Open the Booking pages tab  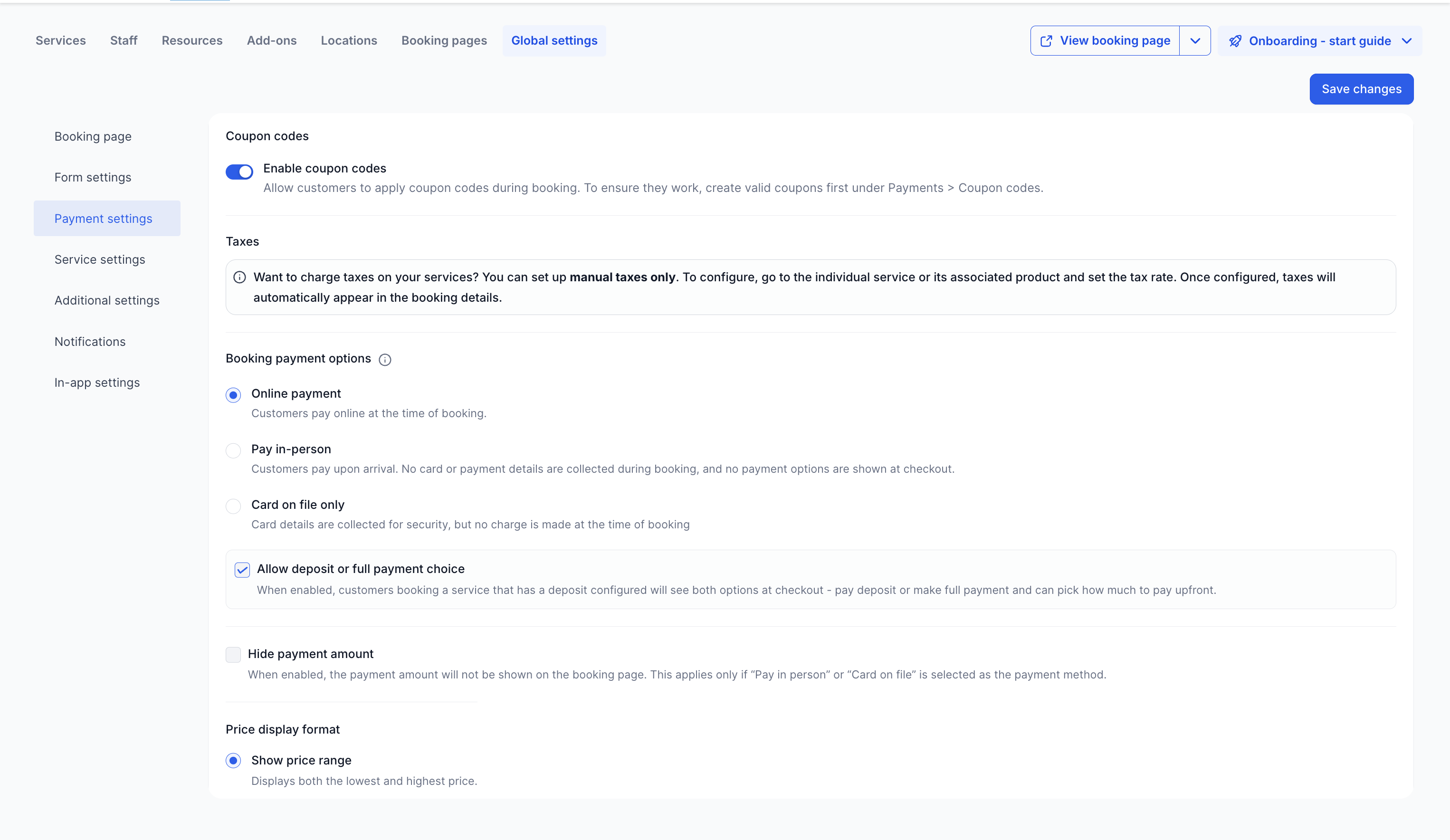[444, 41]
